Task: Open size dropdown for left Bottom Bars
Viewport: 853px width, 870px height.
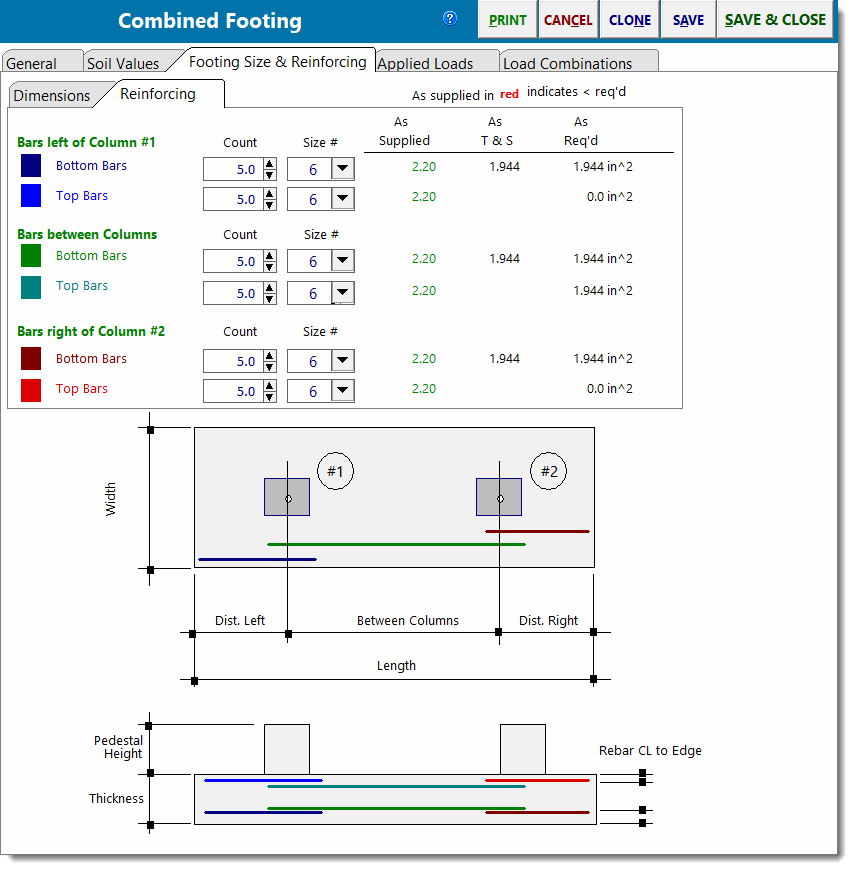Action: (342, 169)
